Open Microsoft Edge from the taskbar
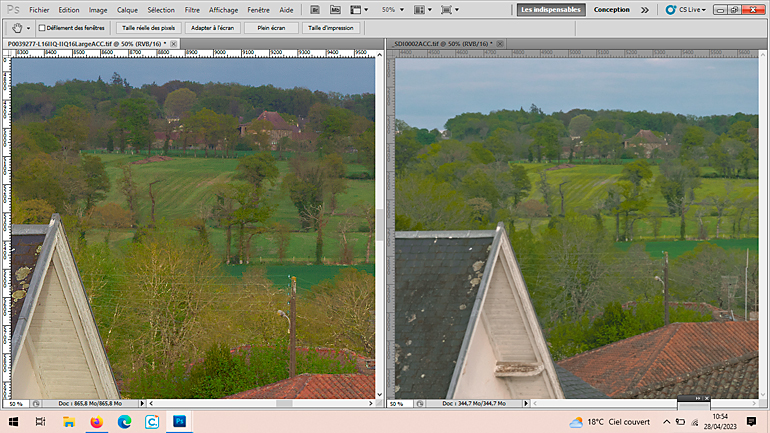Screen dimensions: 770x433 click(124, 422)
